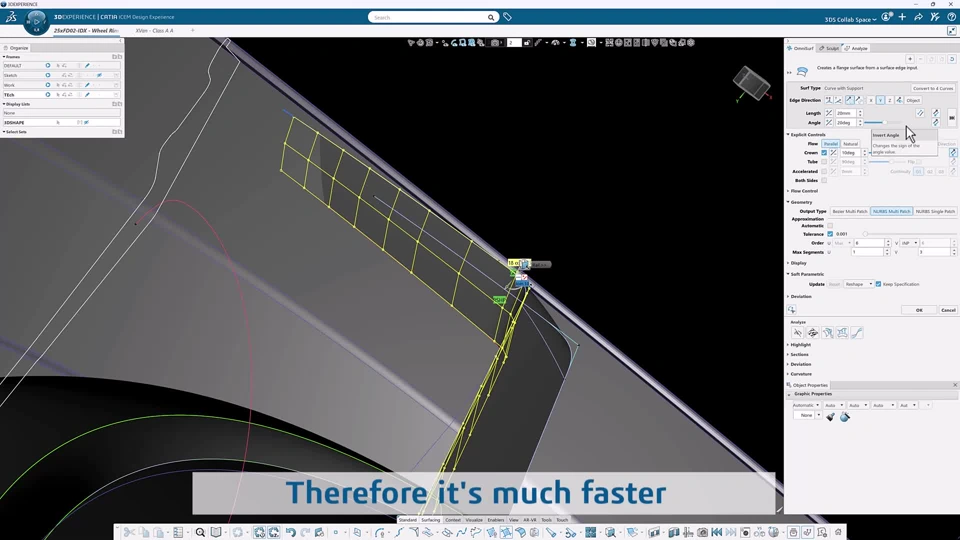Adjust the Tube angle slider
This screenshot has width=960, height=540.
(891, 162)
